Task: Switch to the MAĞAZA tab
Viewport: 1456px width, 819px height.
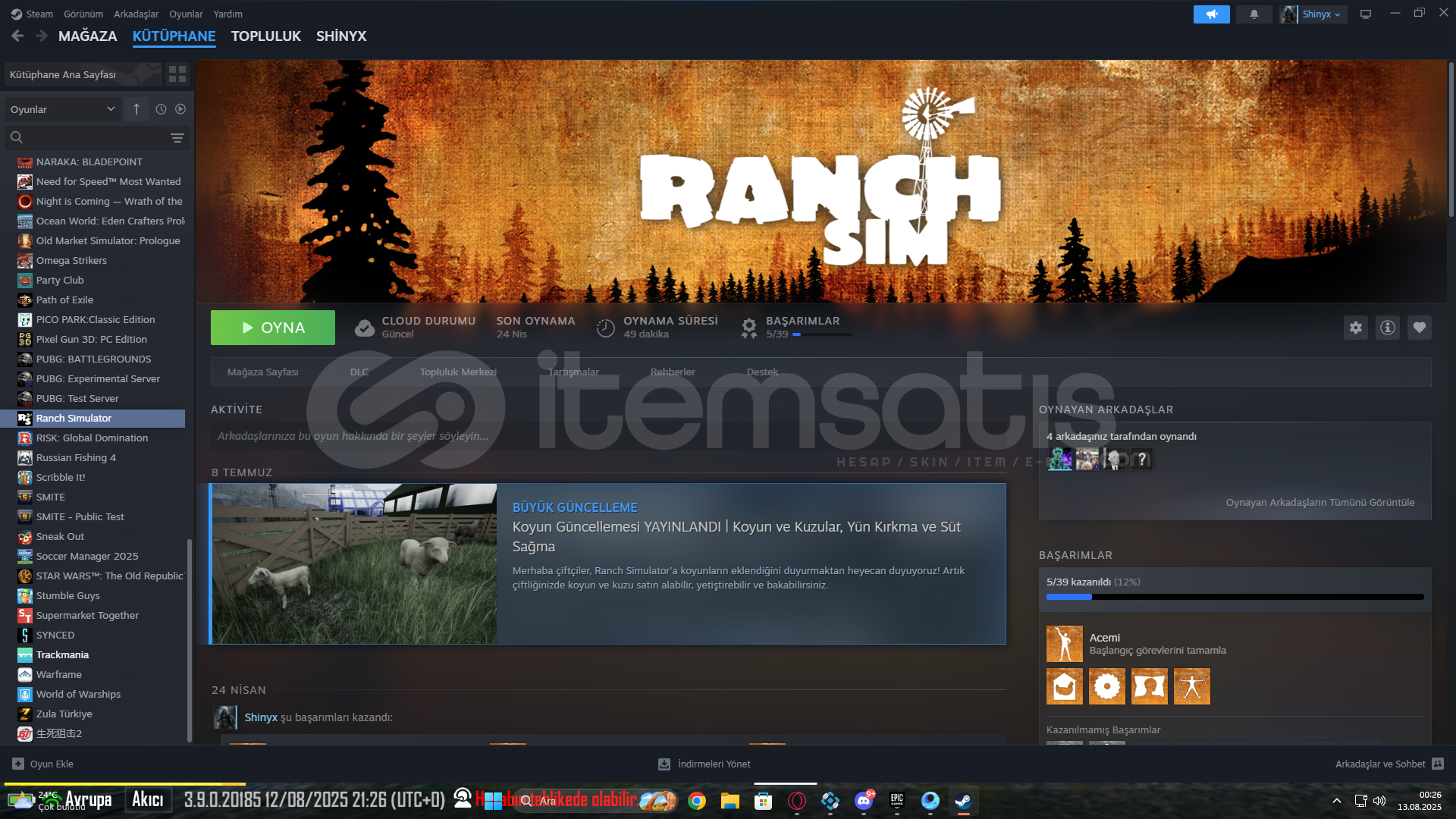Action: [88, 36]
